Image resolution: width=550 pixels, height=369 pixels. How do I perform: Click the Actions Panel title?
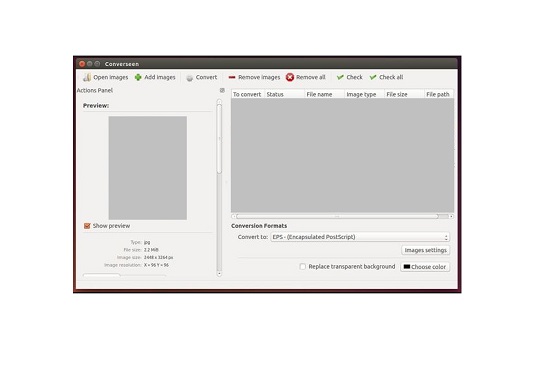click(95, 90)
